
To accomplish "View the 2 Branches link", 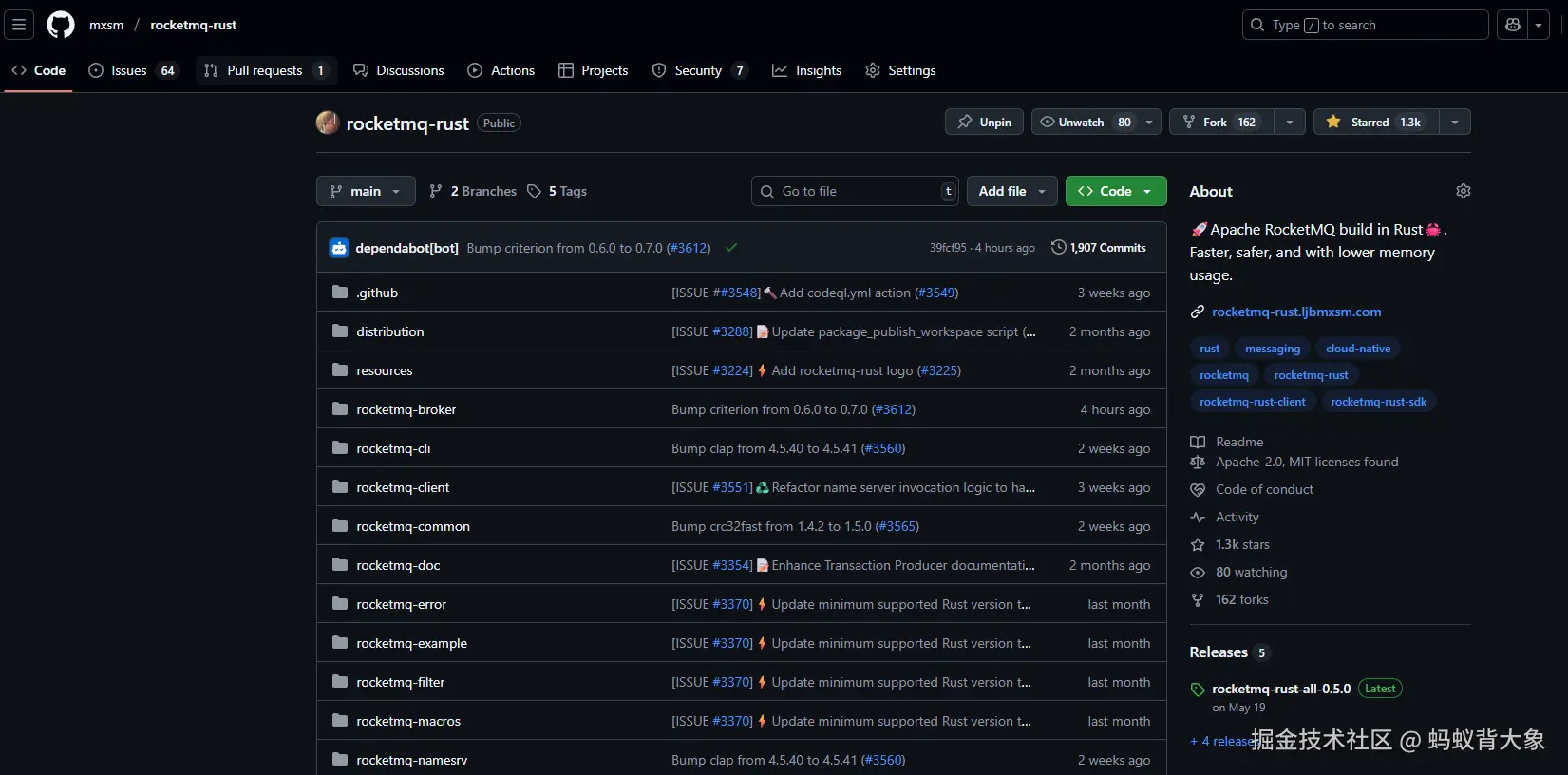I will point(473,191).
